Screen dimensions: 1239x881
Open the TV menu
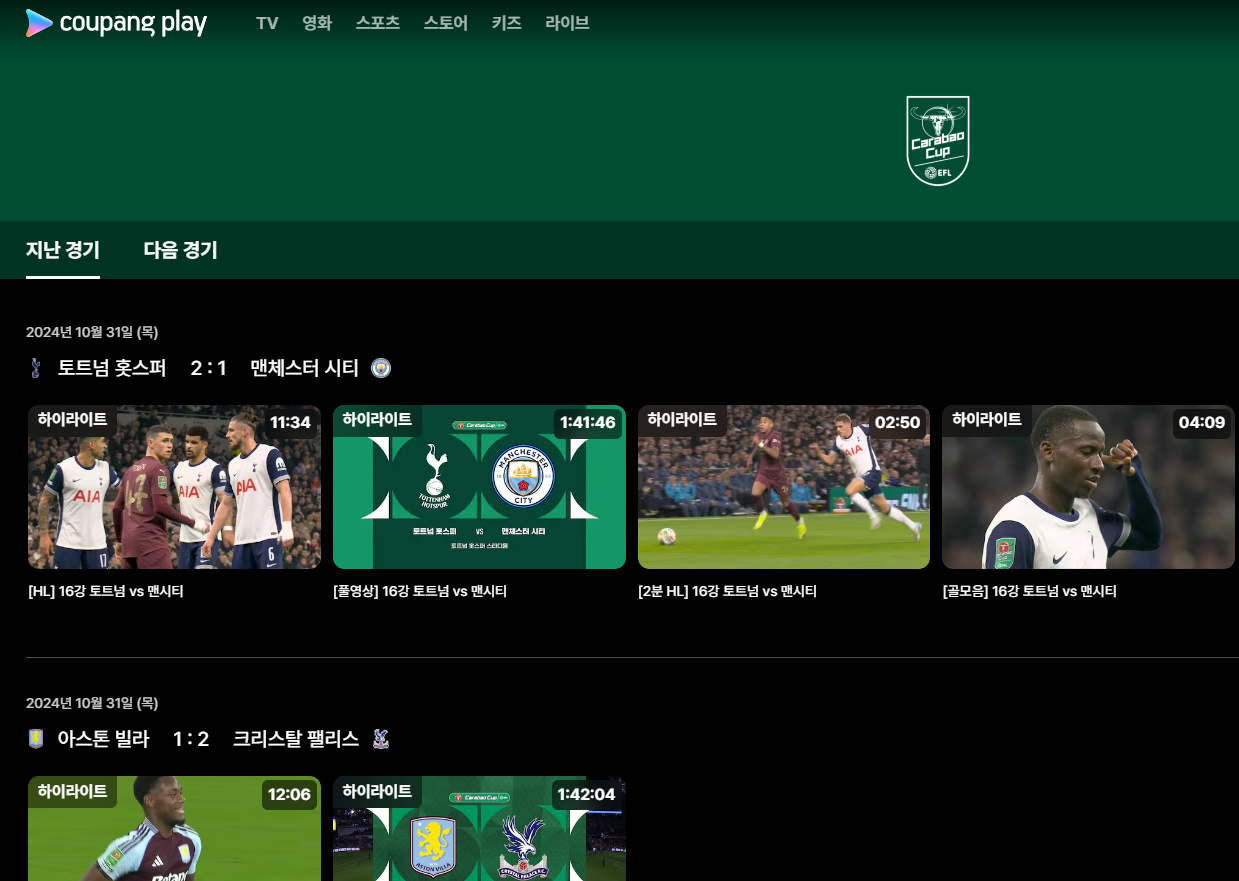[x=267, y=23]
